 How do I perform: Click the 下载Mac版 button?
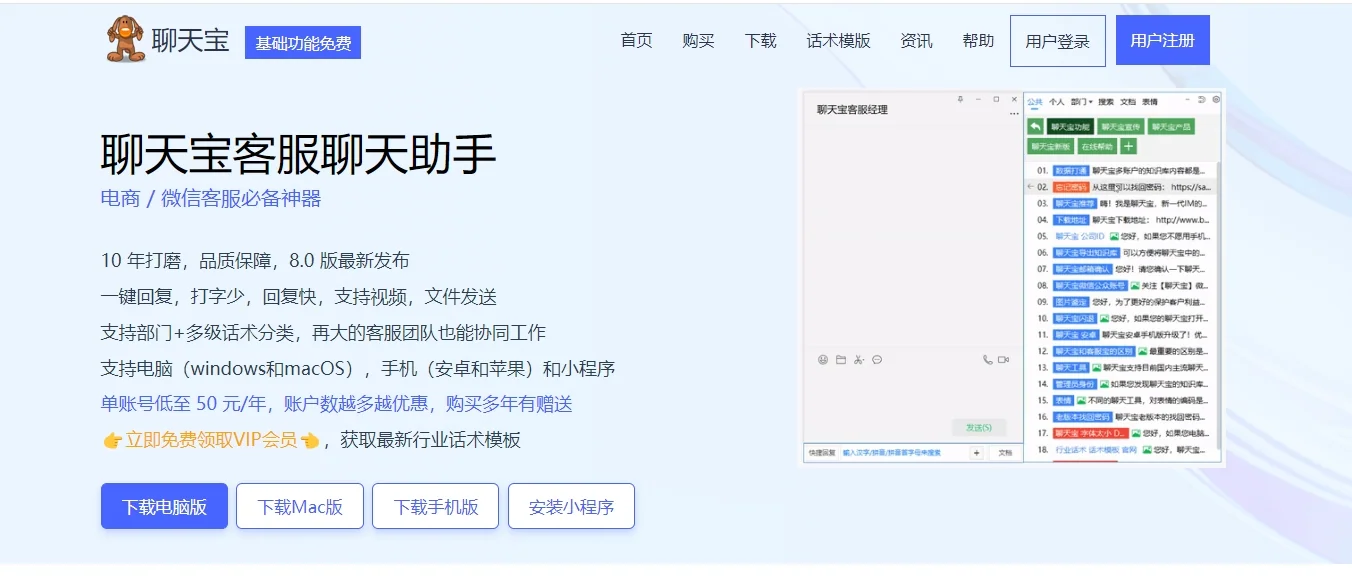(x=300, y=506)
